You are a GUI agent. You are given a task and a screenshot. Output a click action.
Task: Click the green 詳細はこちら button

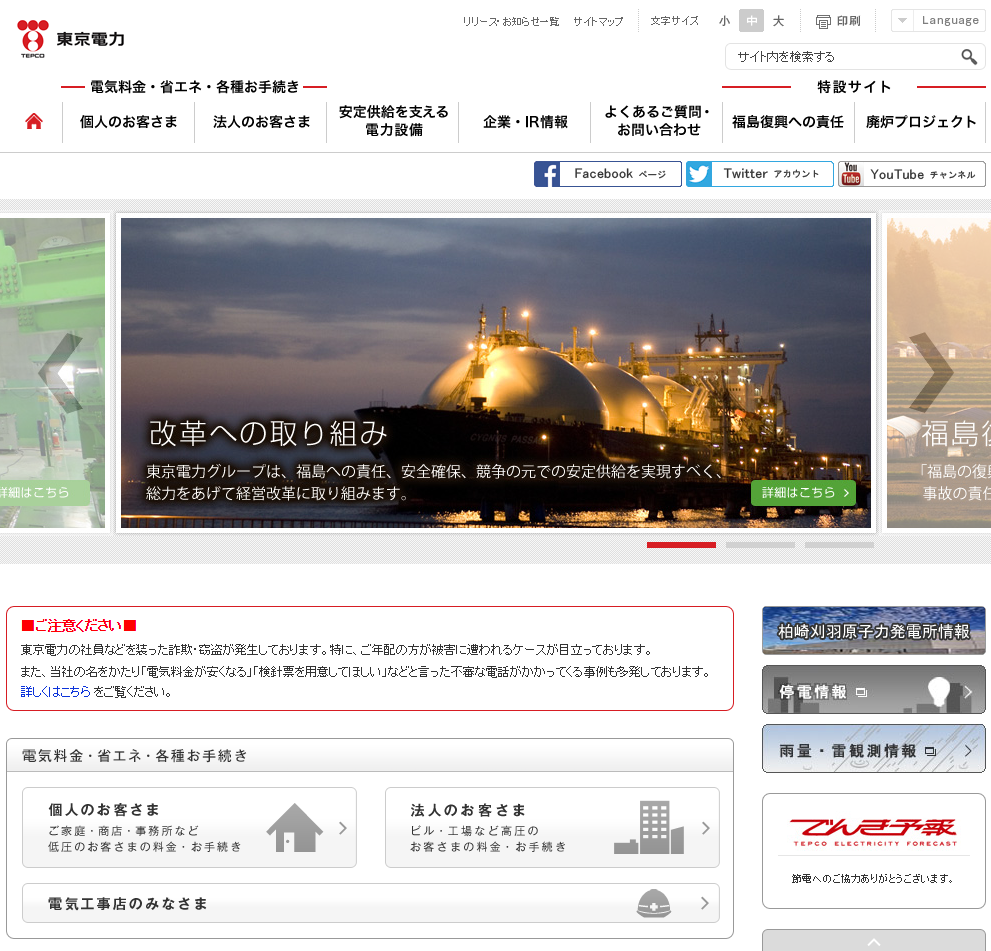pyautogui.click(x=803, y=493)
